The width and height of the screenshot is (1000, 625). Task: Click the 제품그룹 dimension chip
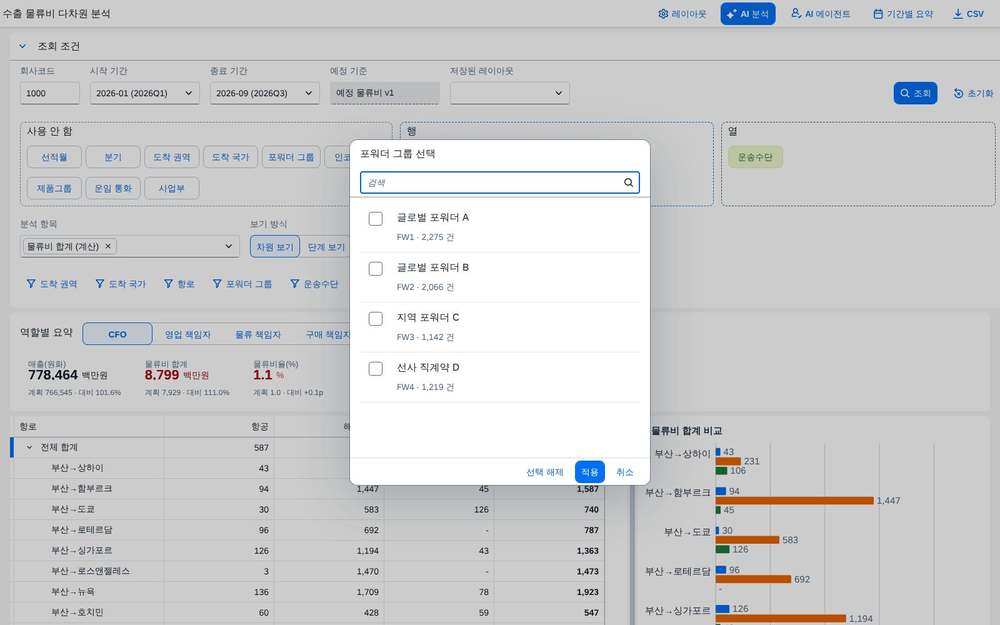point(54,188)
